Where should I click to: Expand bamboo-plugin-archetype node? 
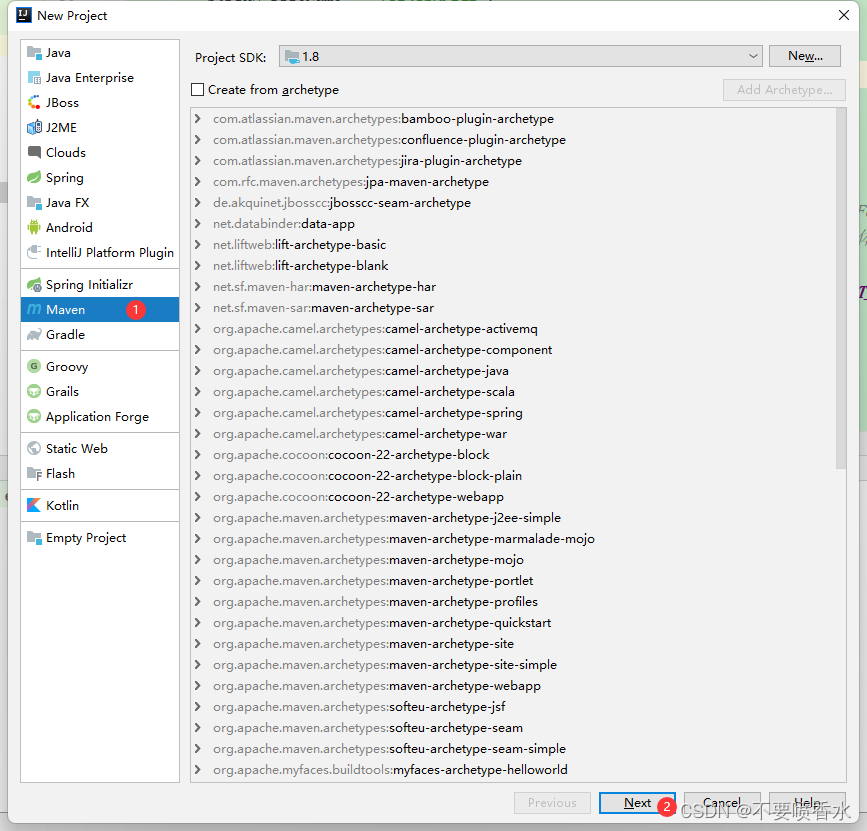click(x=198, y=119)
